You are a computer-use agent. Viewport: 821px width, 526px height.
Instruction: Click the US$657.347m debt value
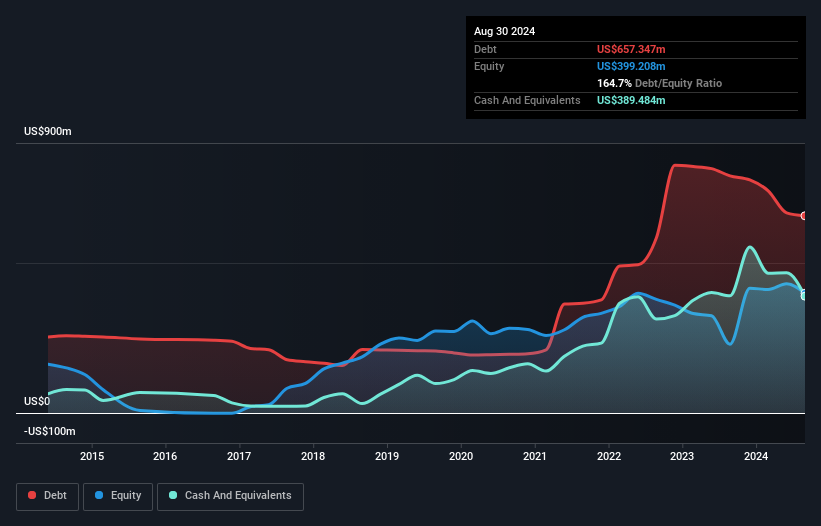click(x=631, y=49)
